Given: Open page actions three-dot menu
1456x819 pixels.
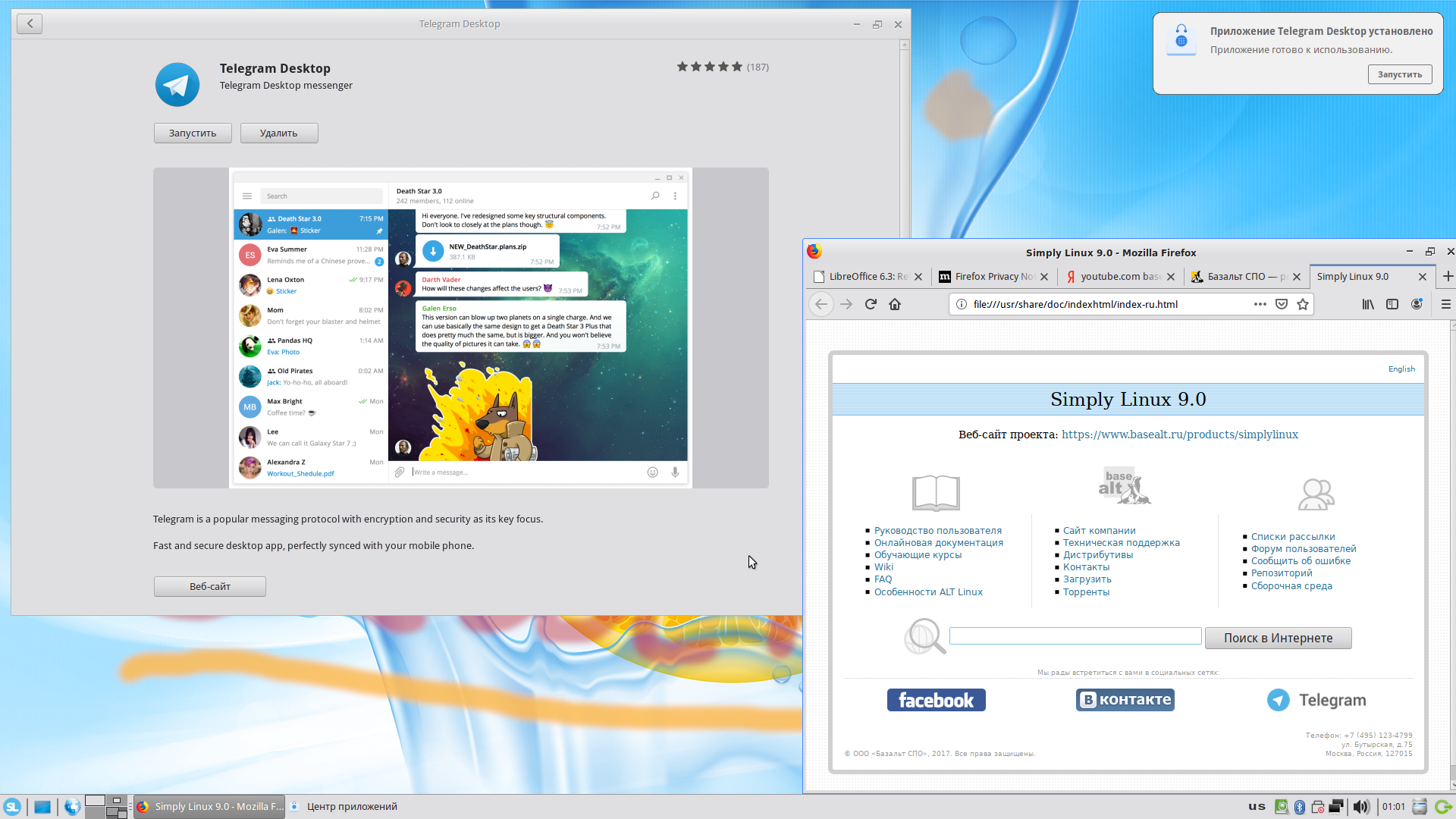Looking at the screenshot, I should (x=1260, y=304).
